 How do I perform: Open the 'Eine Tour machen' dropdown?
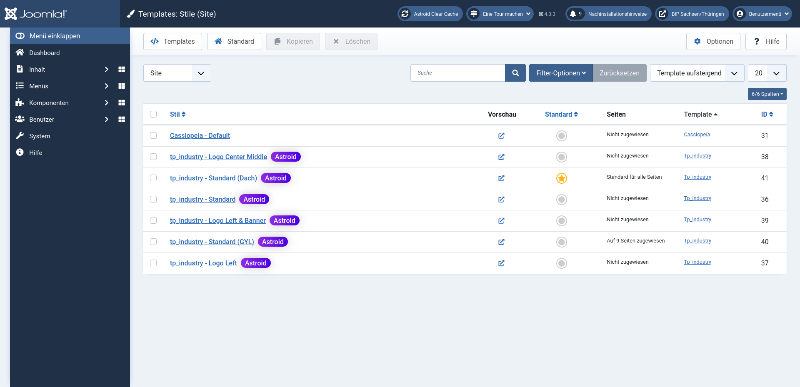tap(501, 14)
